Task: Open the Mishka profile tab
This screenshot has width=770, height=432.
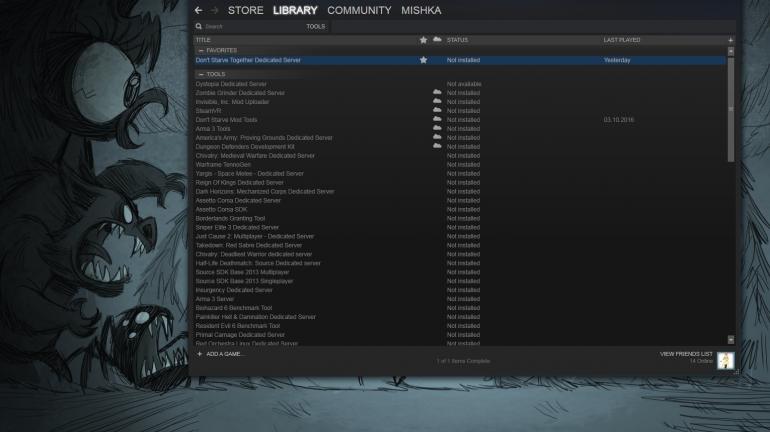Action: [x=421, y=10]
